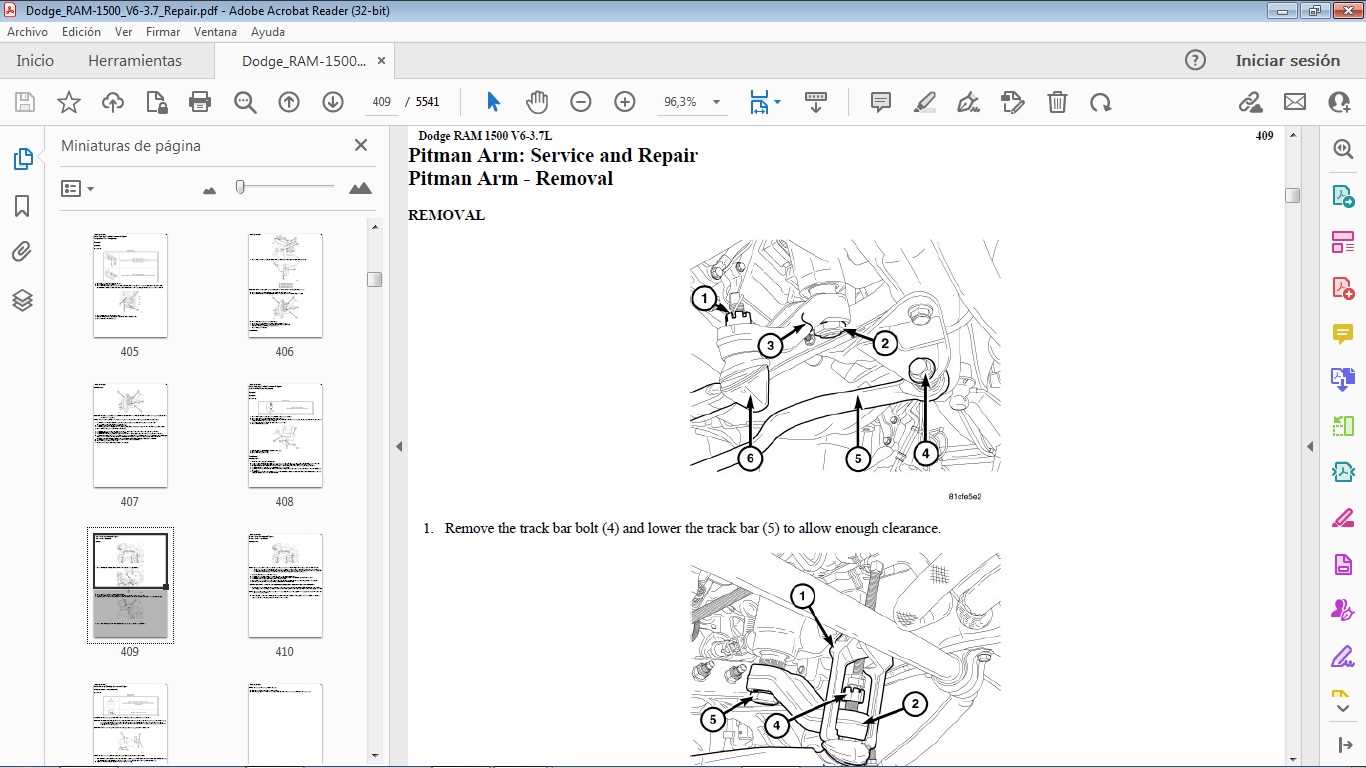The width and height of the screenshot is (1366, 768).
Task: Click the search tool in right pane
Action: pyautogui.click(x=1343, y=149)
